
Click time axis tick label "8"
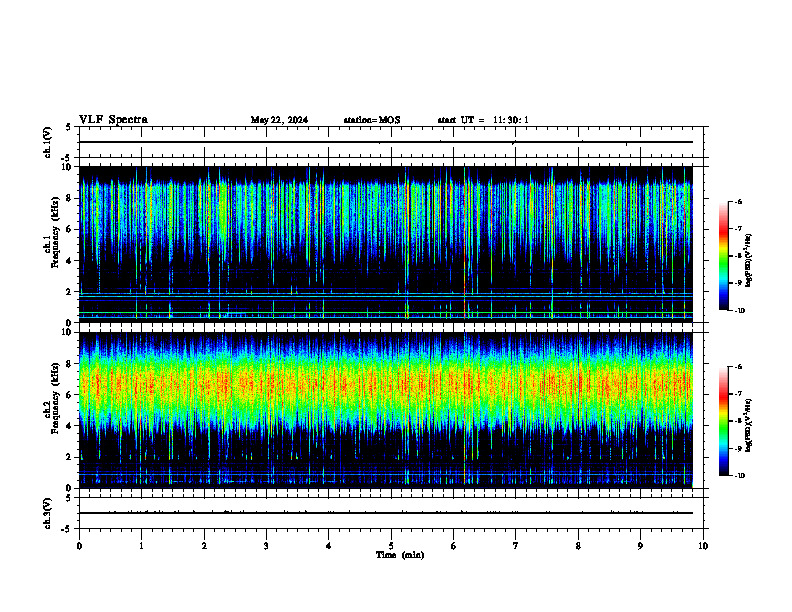tap(578, 546)
